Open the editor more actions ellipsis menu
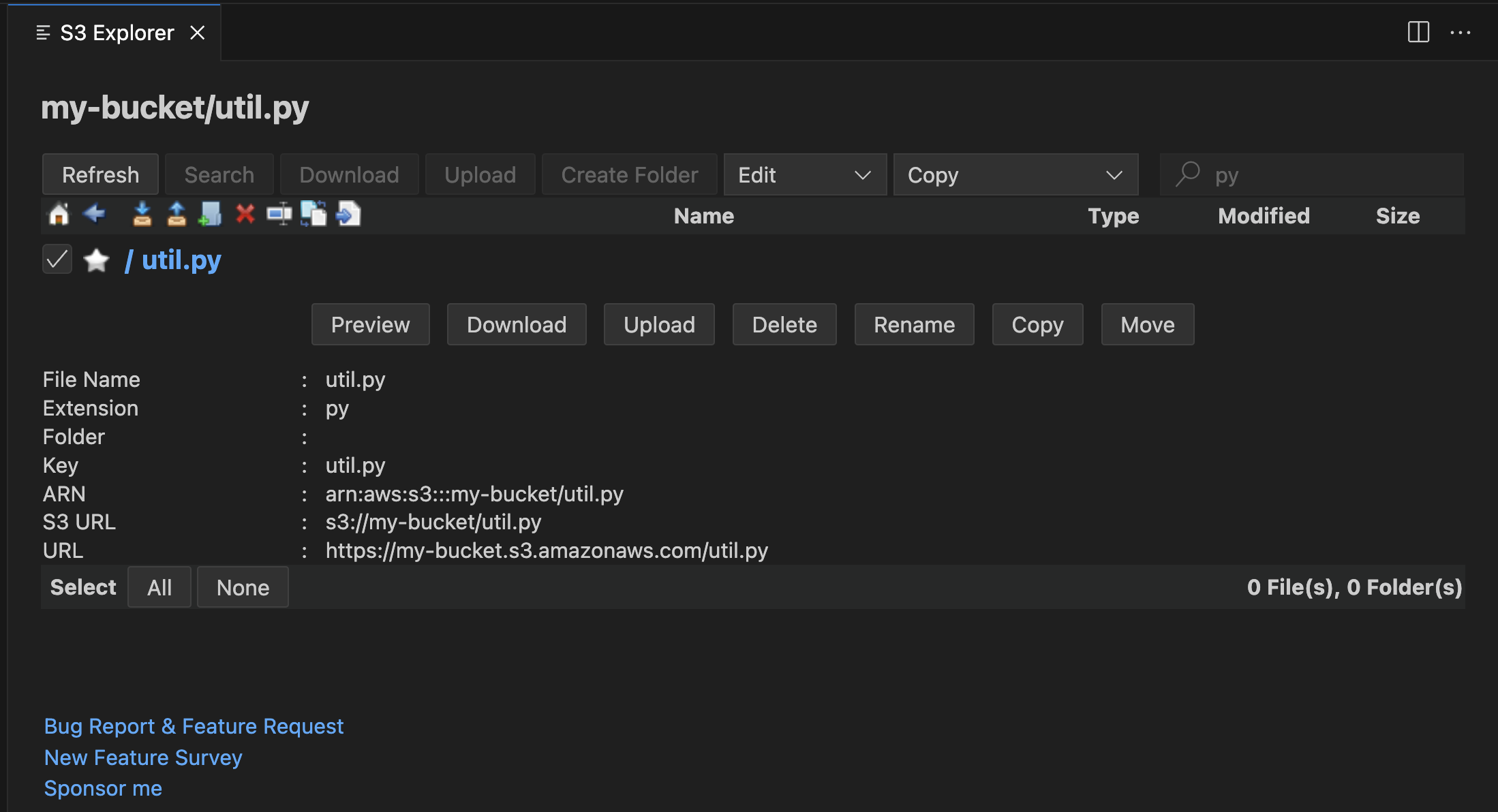Viewport: 1498px width, 812px height. (x=1461, y=33)
